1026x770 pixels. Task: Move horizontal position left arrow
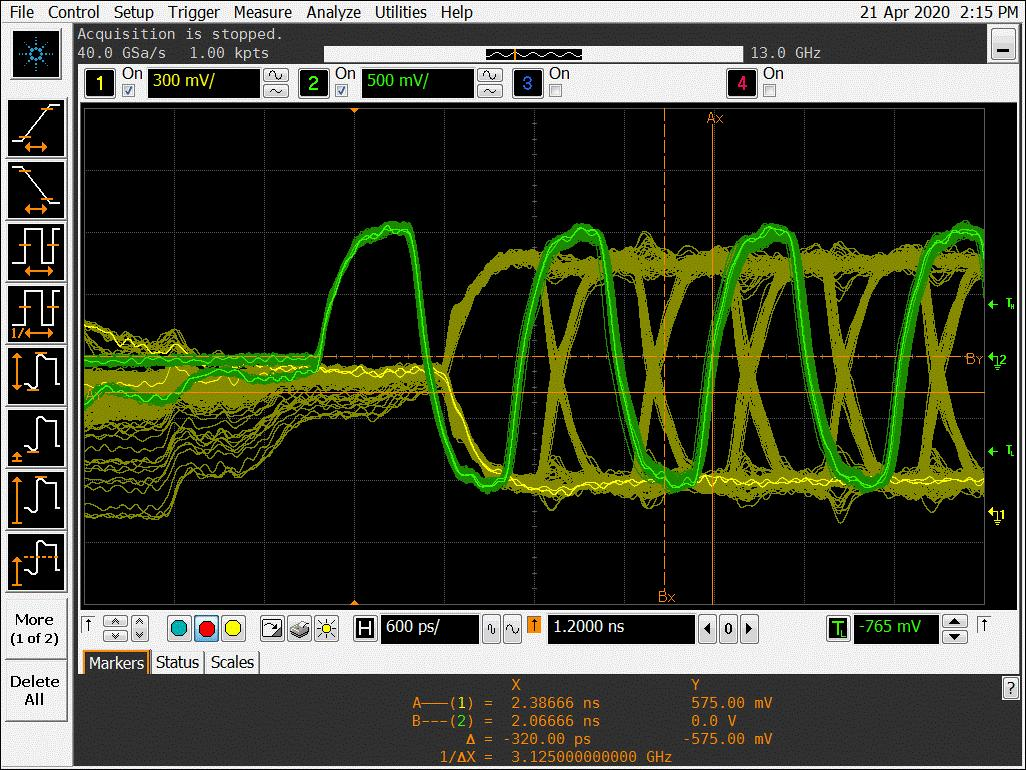point(707,629)
